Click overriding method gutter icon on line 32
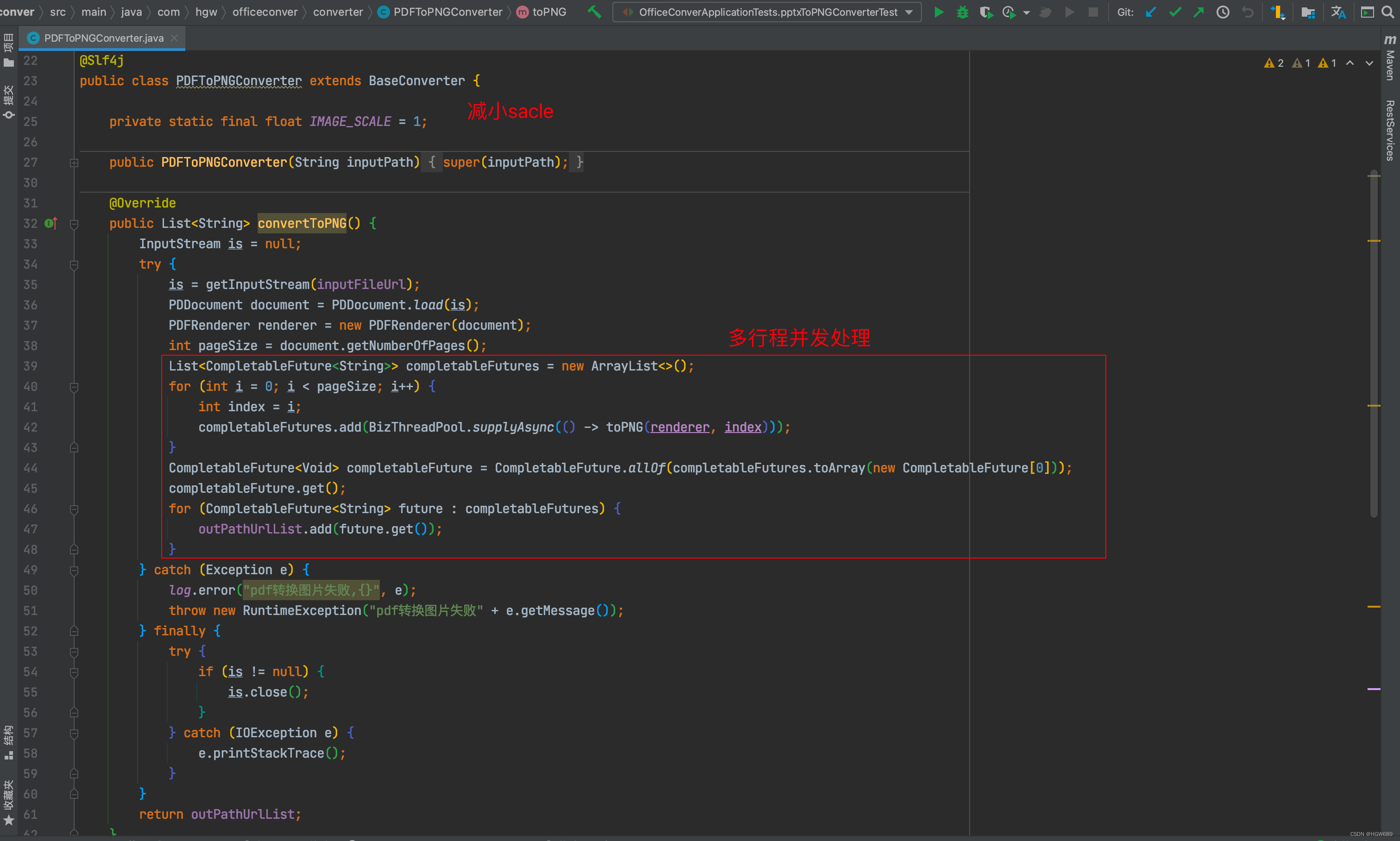The height and width of the screenshot is (841, 1400). pos(50,223)
